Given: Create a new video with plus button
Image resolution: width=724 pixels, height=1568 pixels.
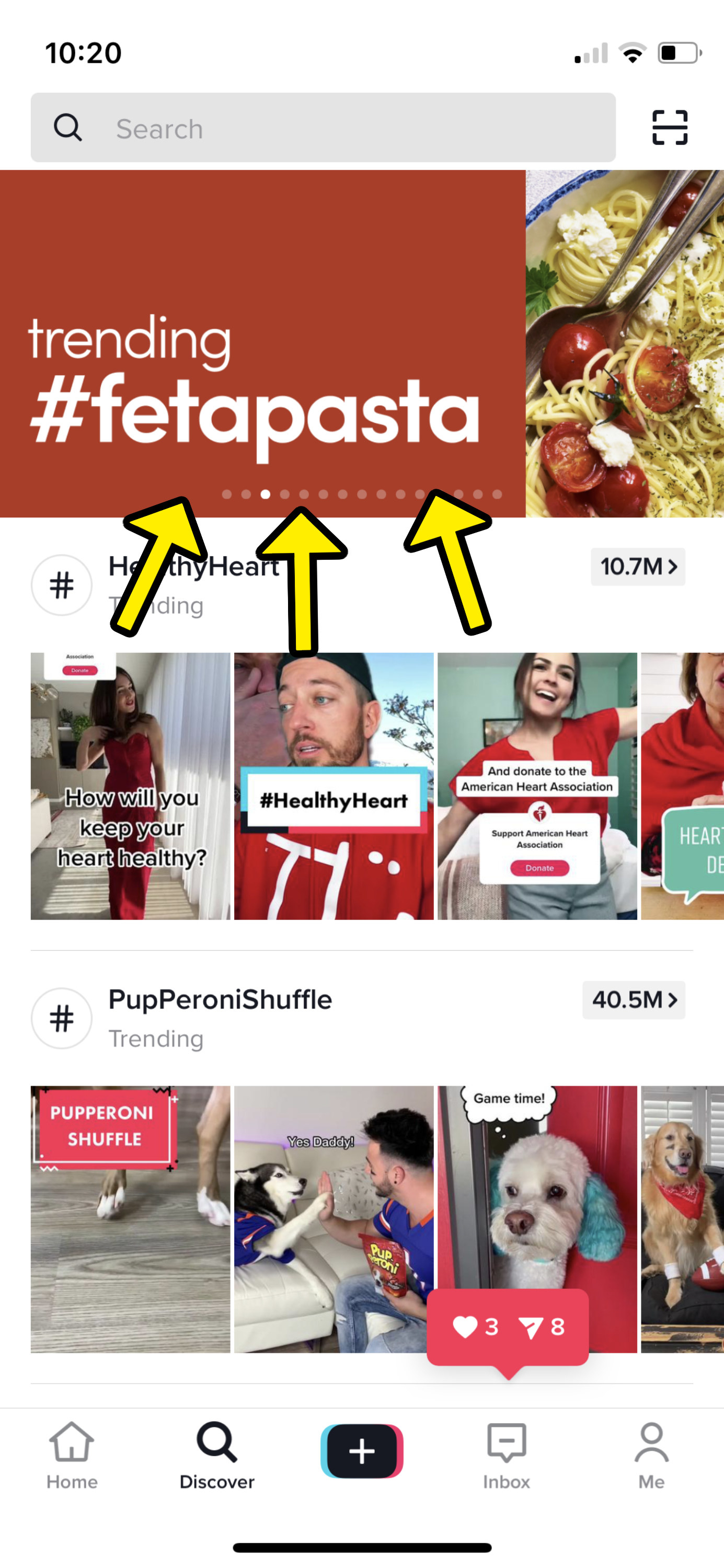Looking at the screenshot, I should tap(362, 1451).
